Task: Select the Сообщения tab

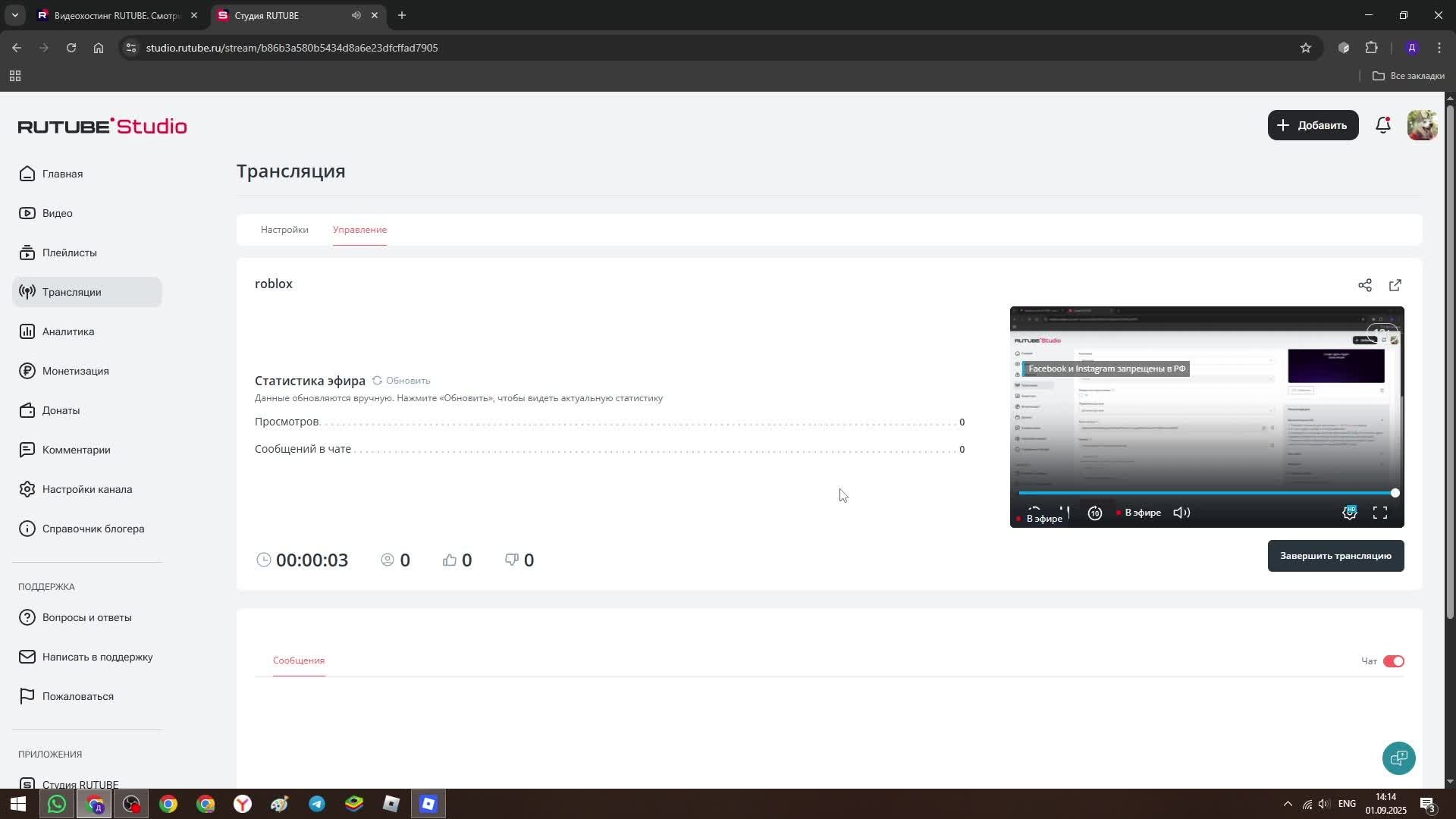Action: [299, 661]
